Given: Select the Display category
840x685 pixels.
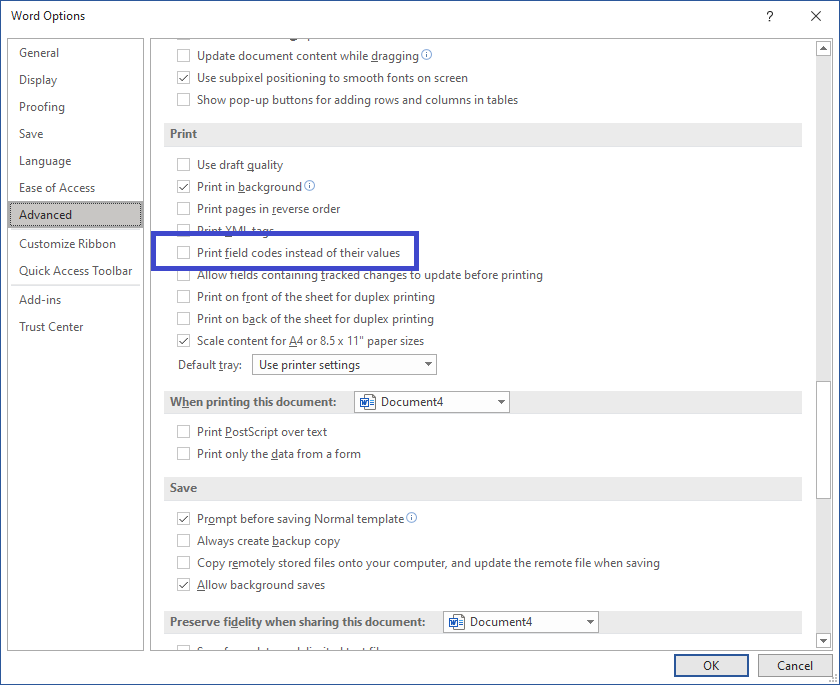Looking at the screenshot, I should tap(76, 80).
